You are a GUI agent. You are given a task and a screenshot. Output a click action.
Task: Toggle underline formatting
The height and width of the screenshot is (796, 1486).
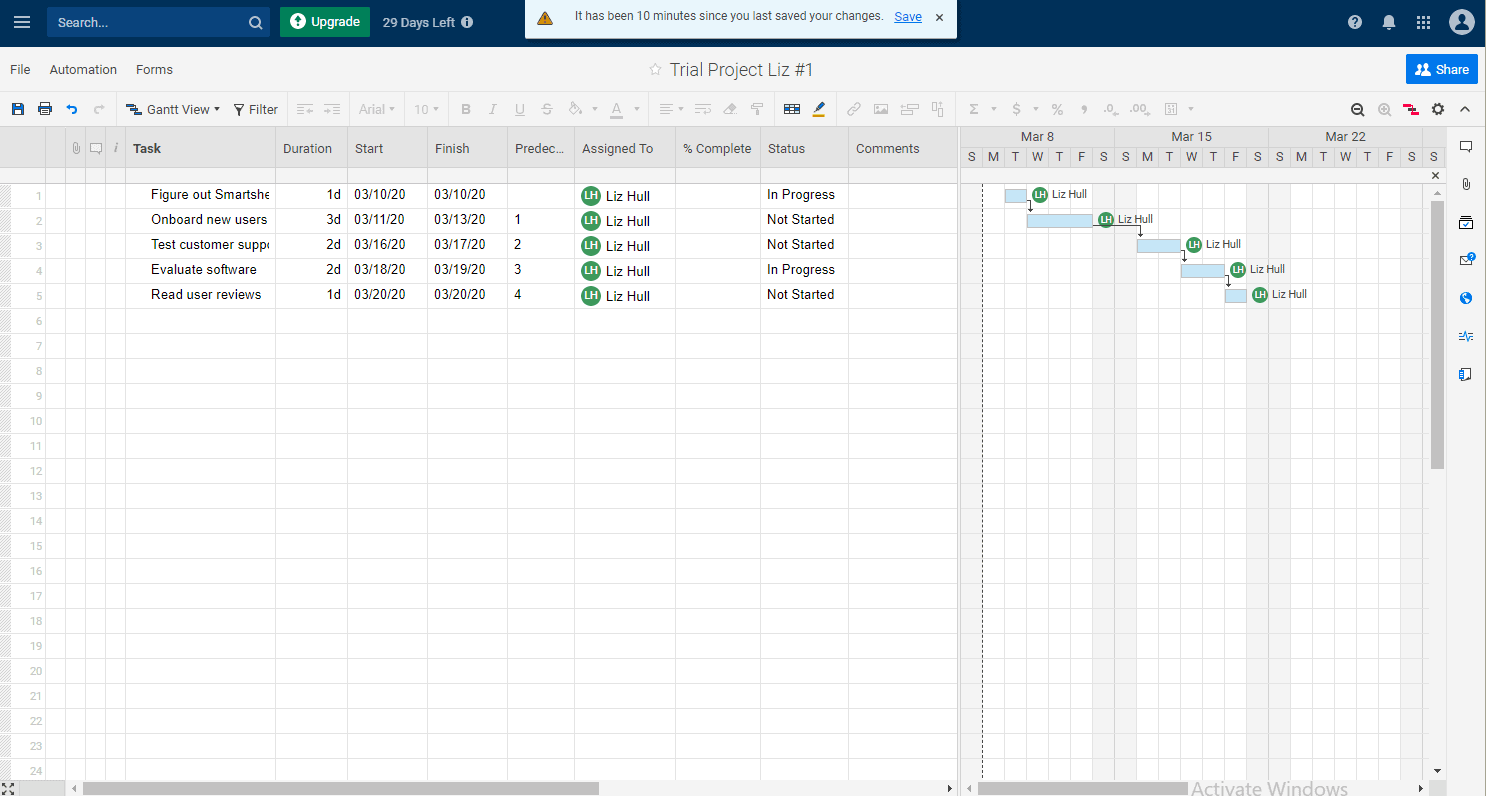[519, 109]
